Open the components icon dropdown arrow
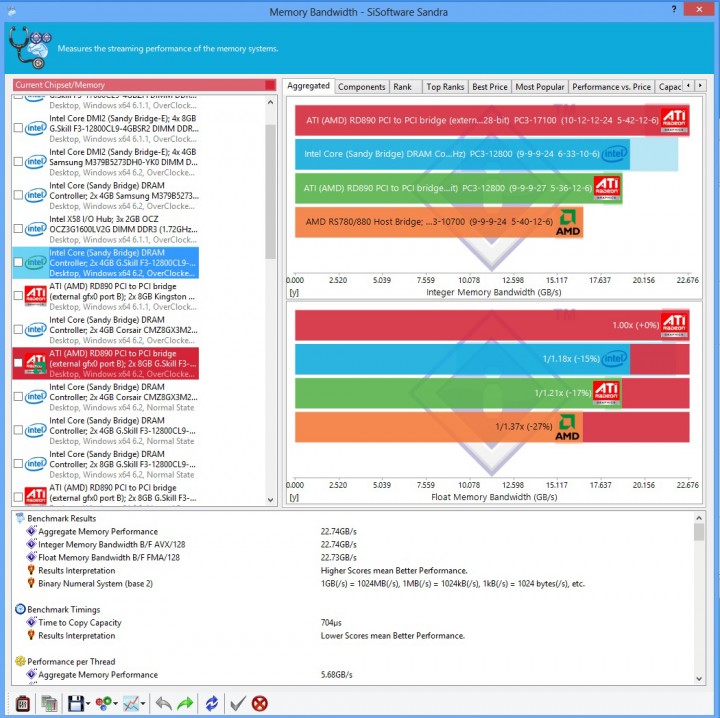720x718 pixels. point(115,704)
